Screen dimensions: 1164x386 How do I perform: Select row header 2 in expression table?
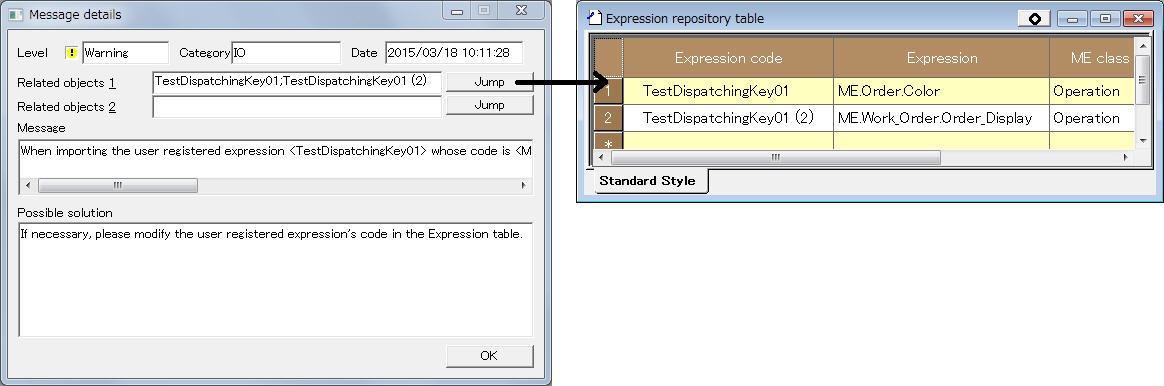[x=608, y=118]
